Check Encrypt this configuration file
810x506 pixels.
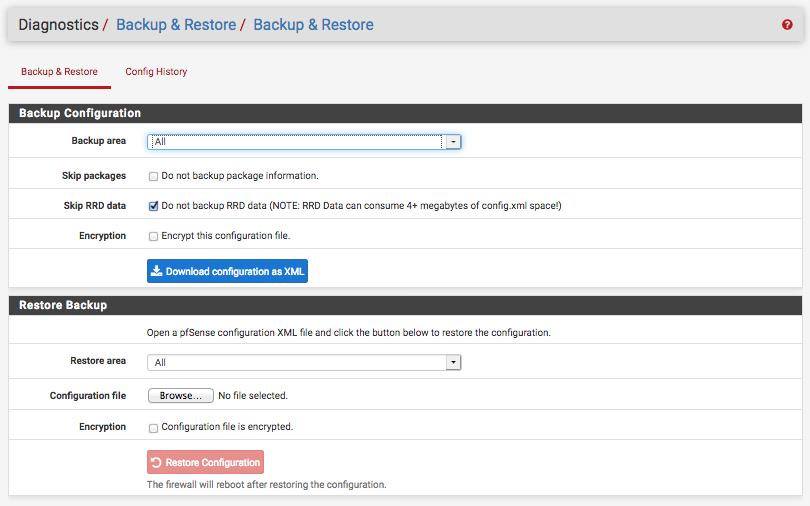(153, 236)
